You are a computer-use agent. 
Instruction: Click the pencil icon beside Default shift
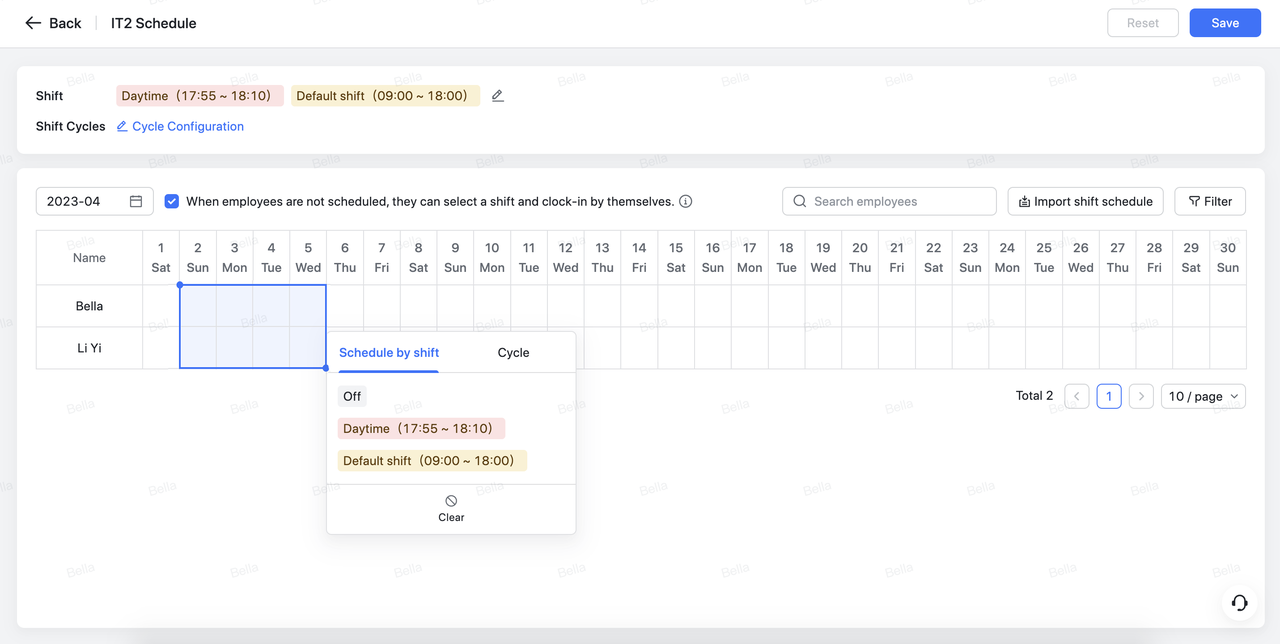[498, 96]
